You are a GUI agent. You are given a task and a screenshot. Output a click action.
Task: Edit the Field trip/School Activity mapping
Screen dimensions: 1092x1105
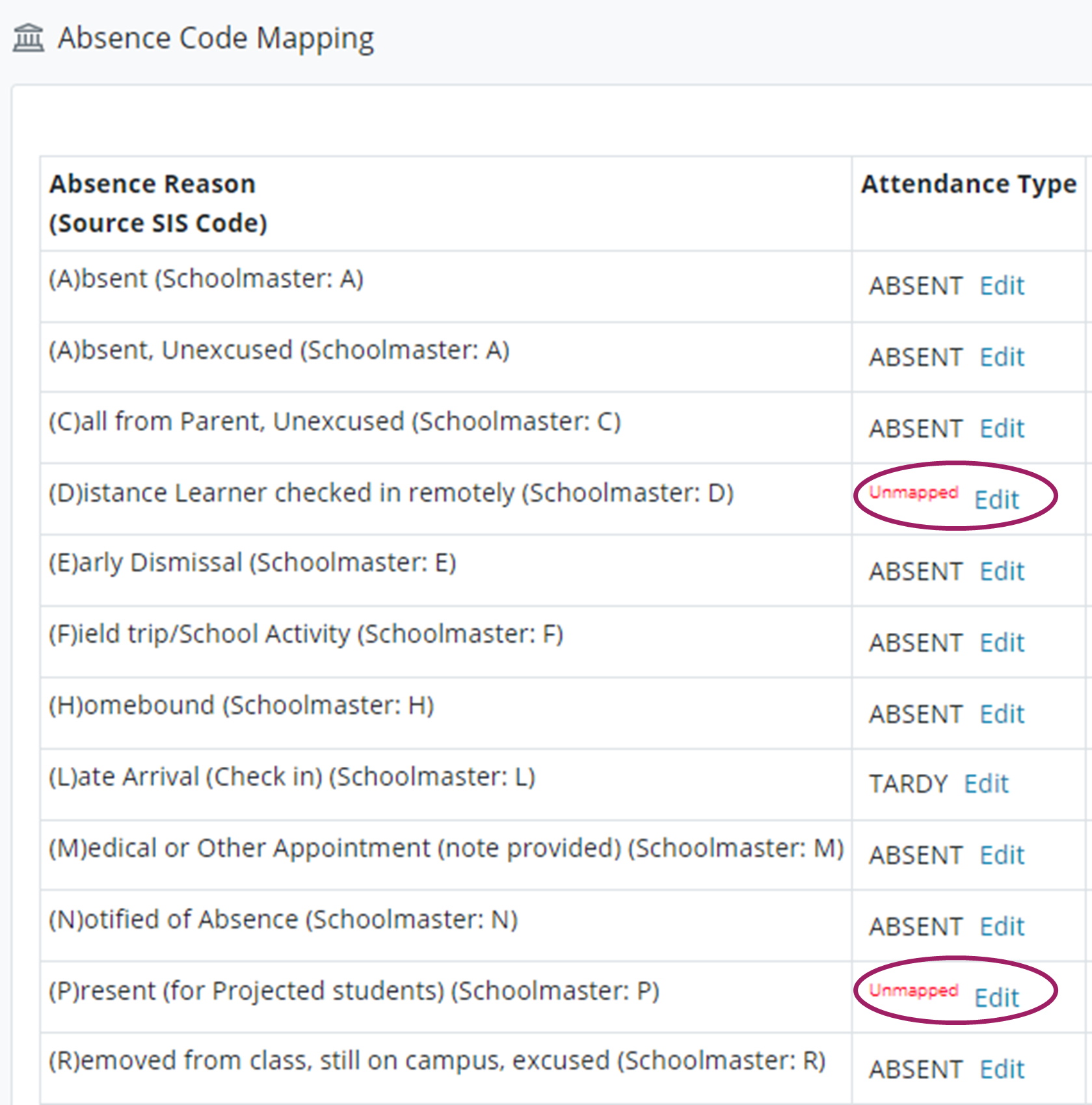point(1002,643)
